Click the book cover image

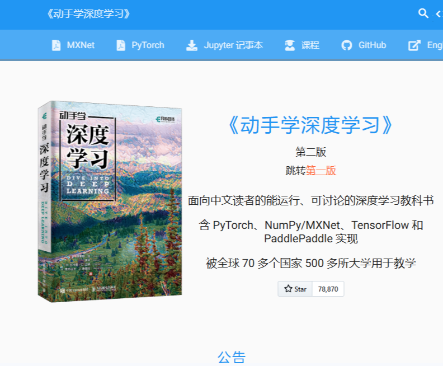click(x=110, y=201)
